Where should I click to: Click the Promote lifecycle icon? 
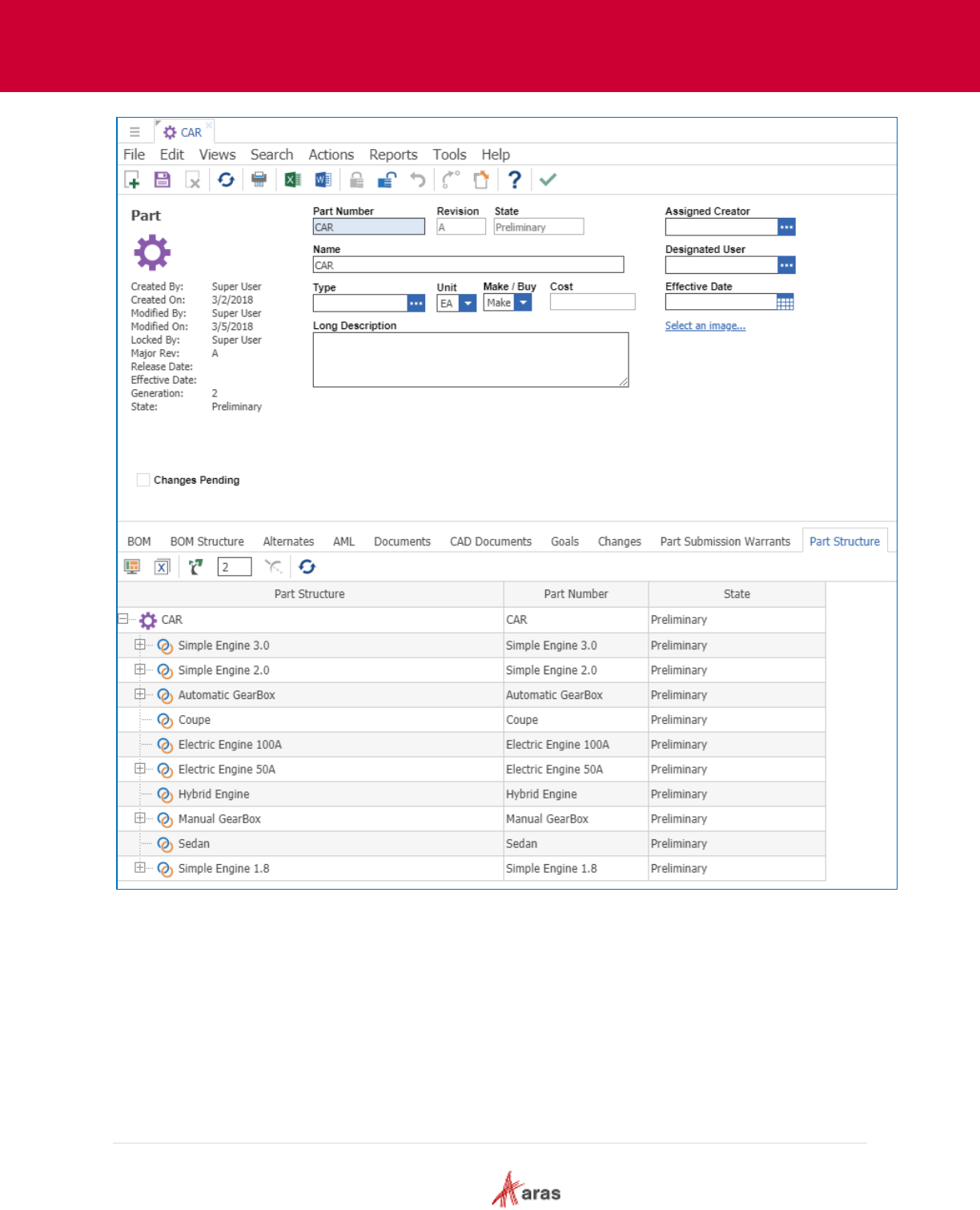point(451,180)
